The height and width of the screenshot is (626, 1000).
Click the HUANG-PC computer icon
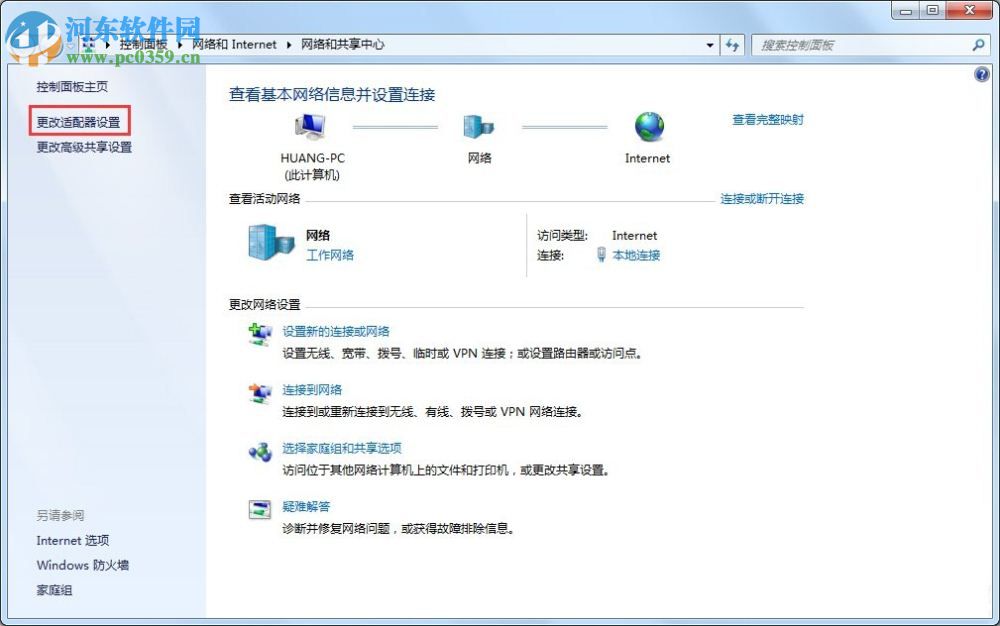311,128
